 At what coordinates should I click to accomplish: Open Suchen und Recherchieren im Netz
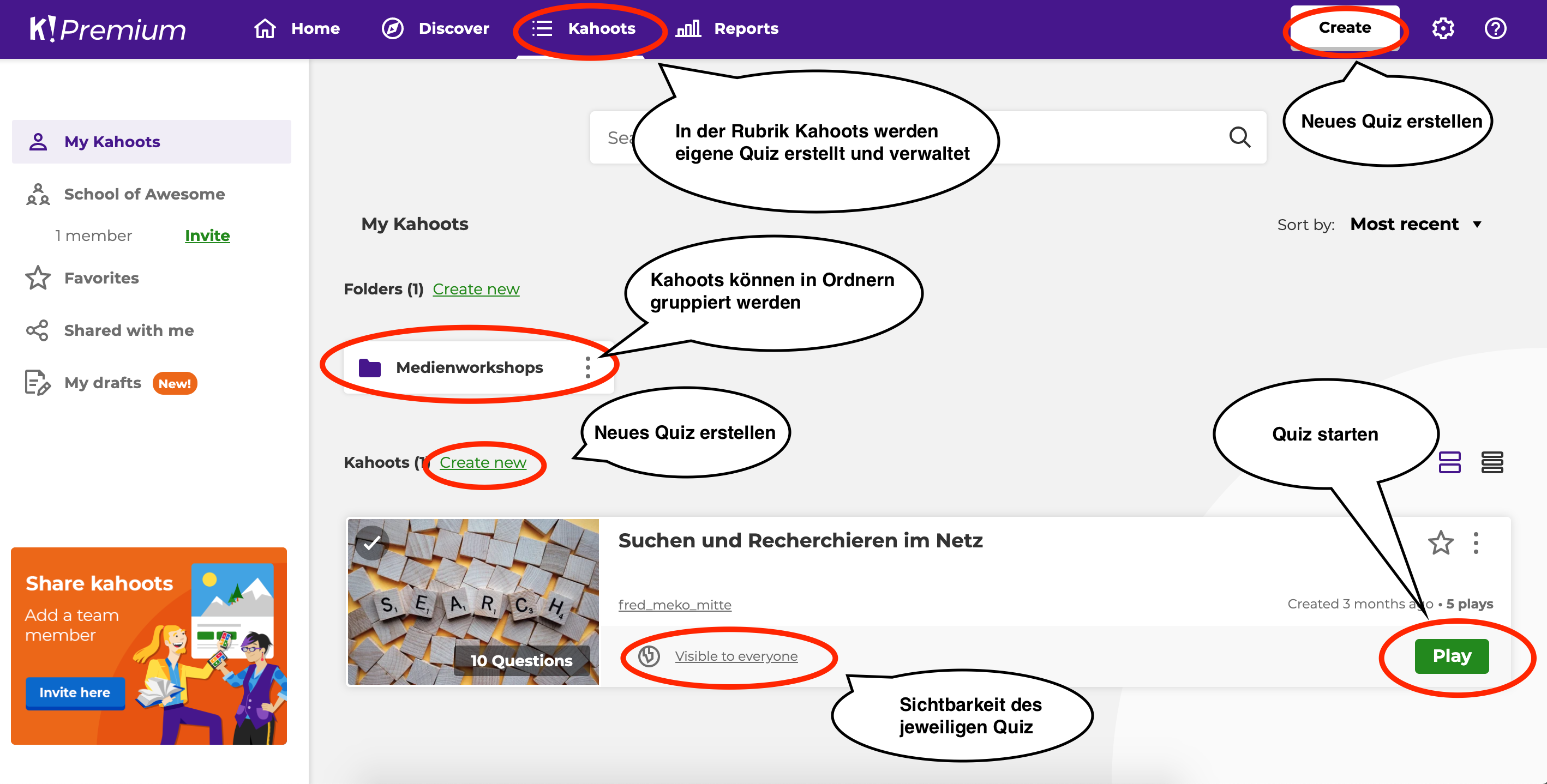click(x=801, y=540)
